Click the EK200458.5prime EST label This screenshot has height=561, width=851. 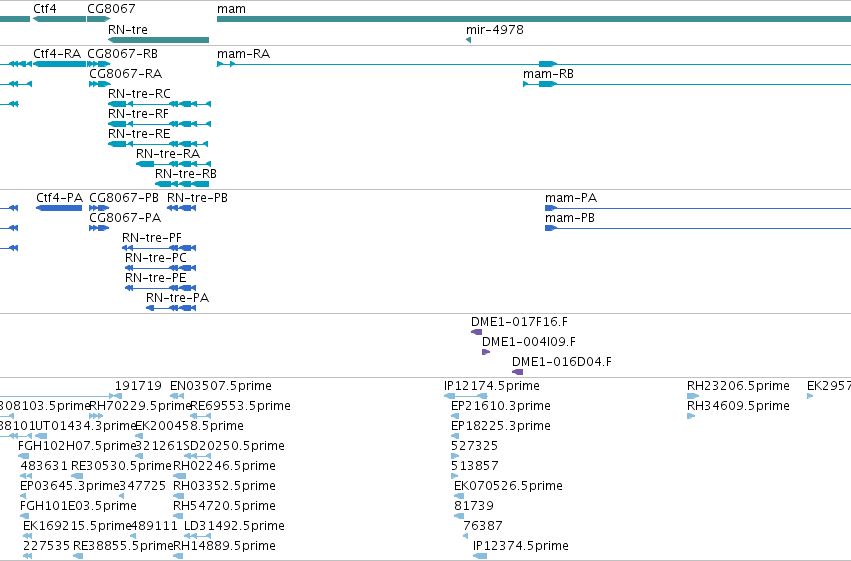coord(189,426)
